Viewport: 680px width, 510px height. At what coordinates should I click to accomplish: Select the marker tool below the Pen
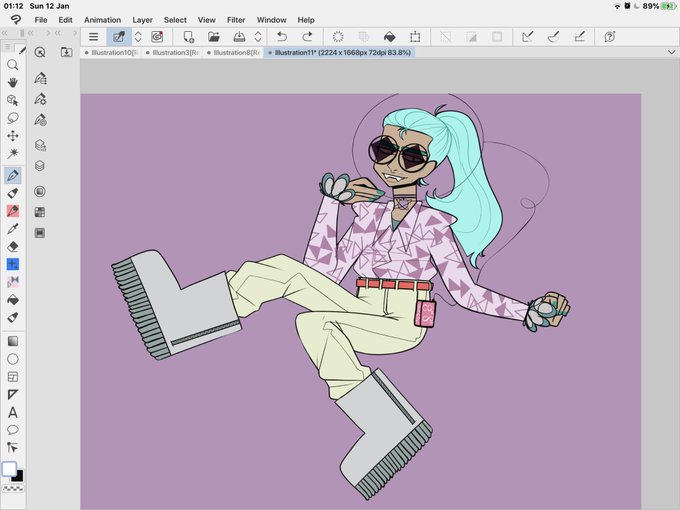click(13, 193)
